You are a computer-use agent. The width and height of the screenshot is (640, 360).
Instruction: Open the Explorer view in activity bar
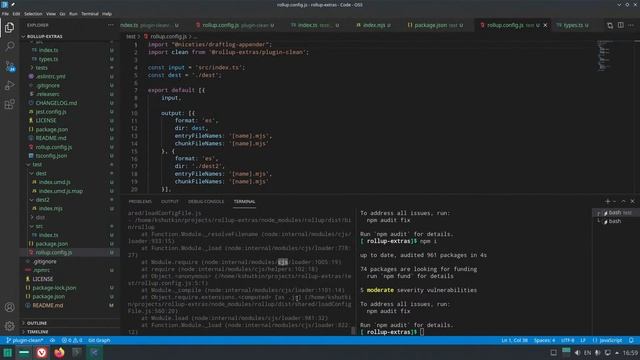pos(9,27)
